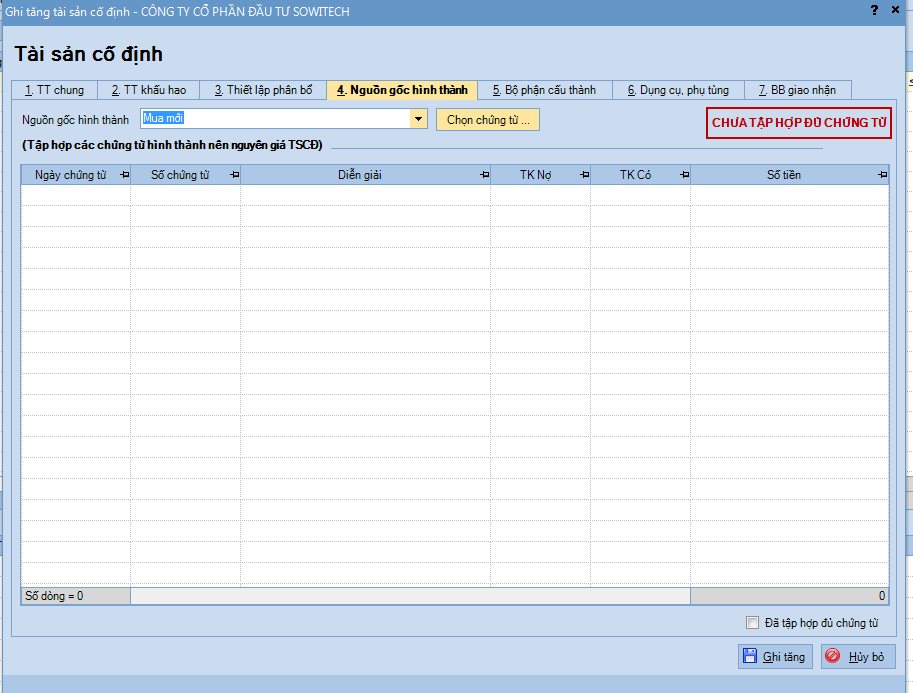913x693 pixels.
Task: Switch to BB giao nhận tab
Action: point(797,90)
